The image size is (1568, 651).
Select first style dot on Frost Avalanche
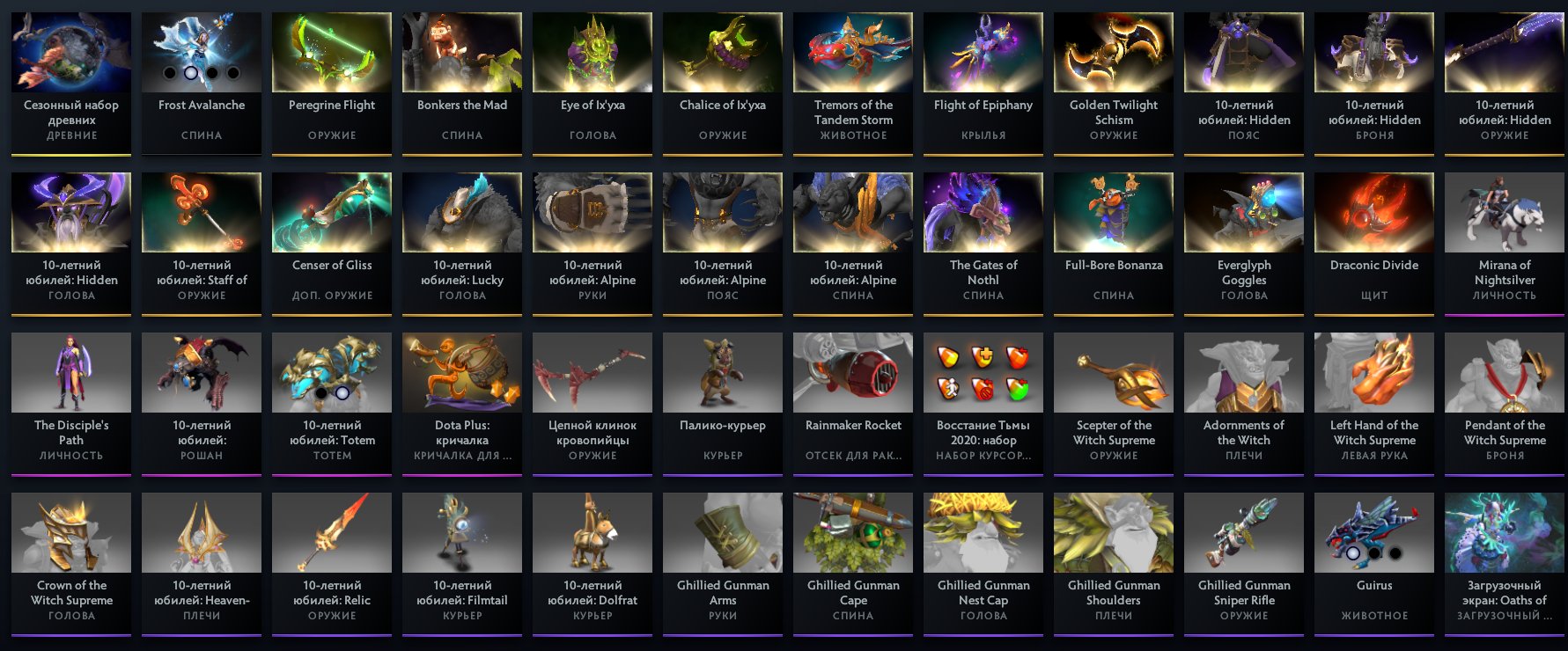click(x=170, y=73)
